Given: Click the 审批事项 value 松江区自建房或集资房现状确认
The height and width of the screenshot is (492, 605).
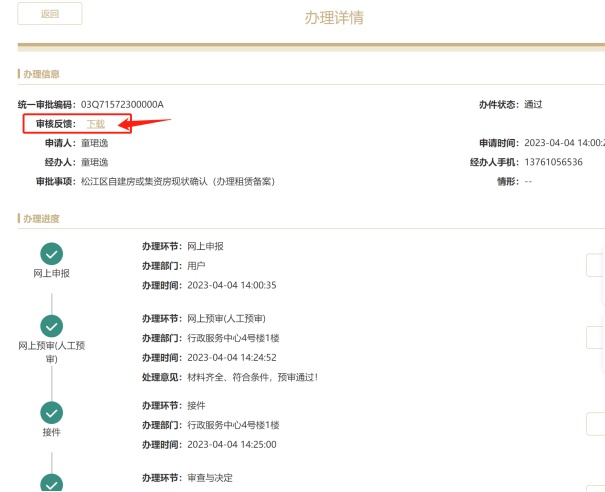Looking at the screenshot, I should (x=177, y=181).
